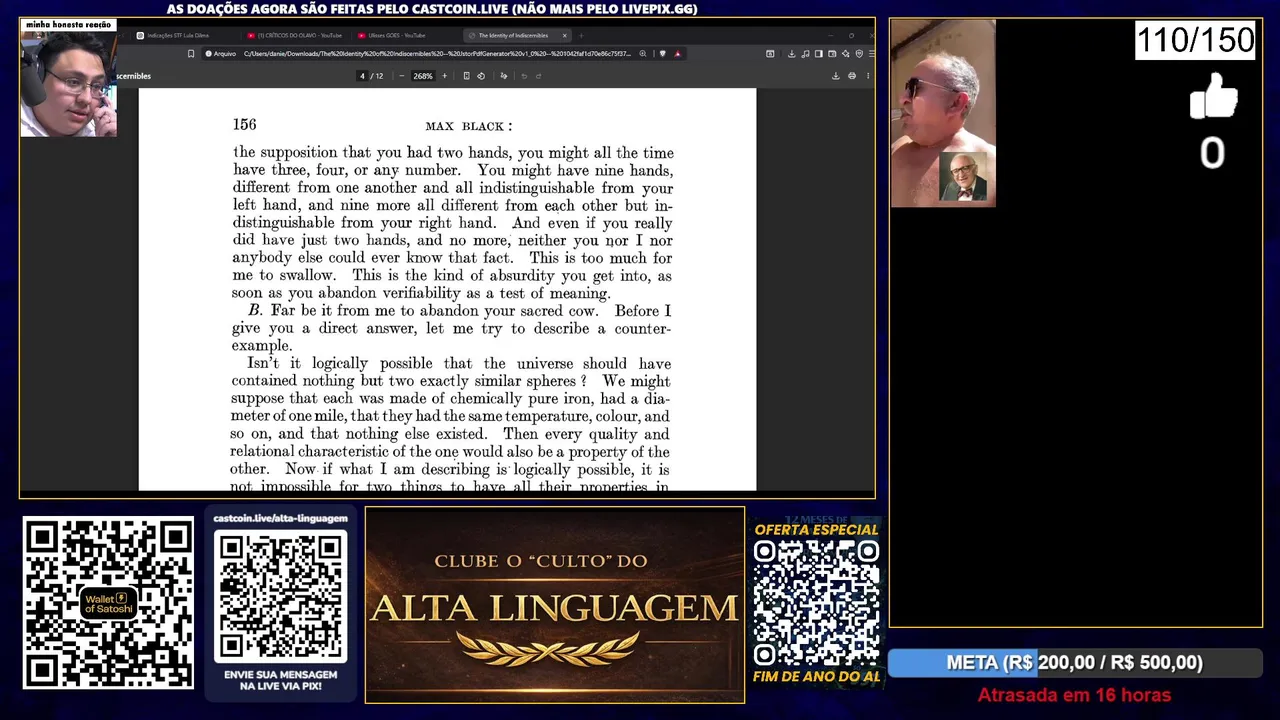Open the Brave Wallet icon
1280x720 pixels.
point(832,54)
